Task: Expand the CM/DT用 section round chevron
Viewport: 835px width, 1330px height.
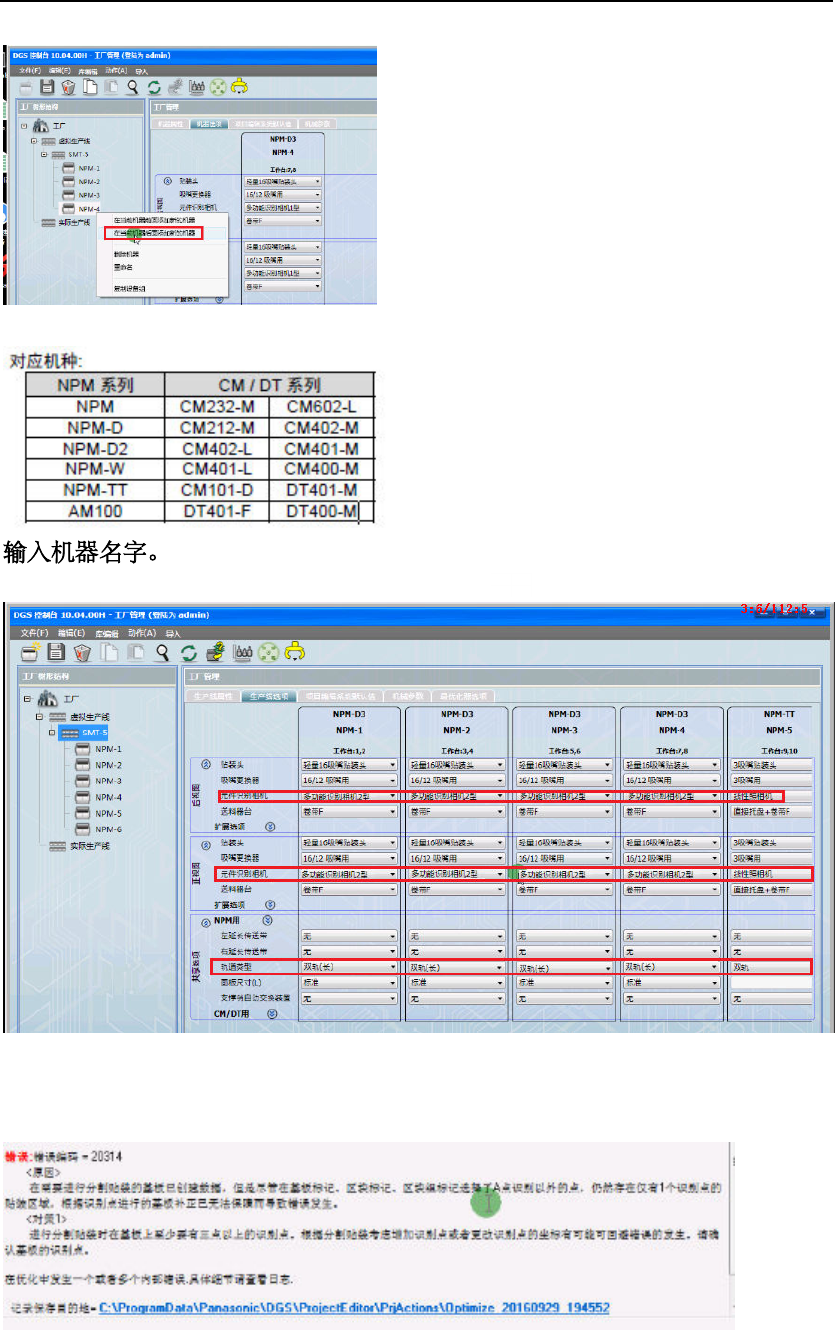Action: (271, 1013)
